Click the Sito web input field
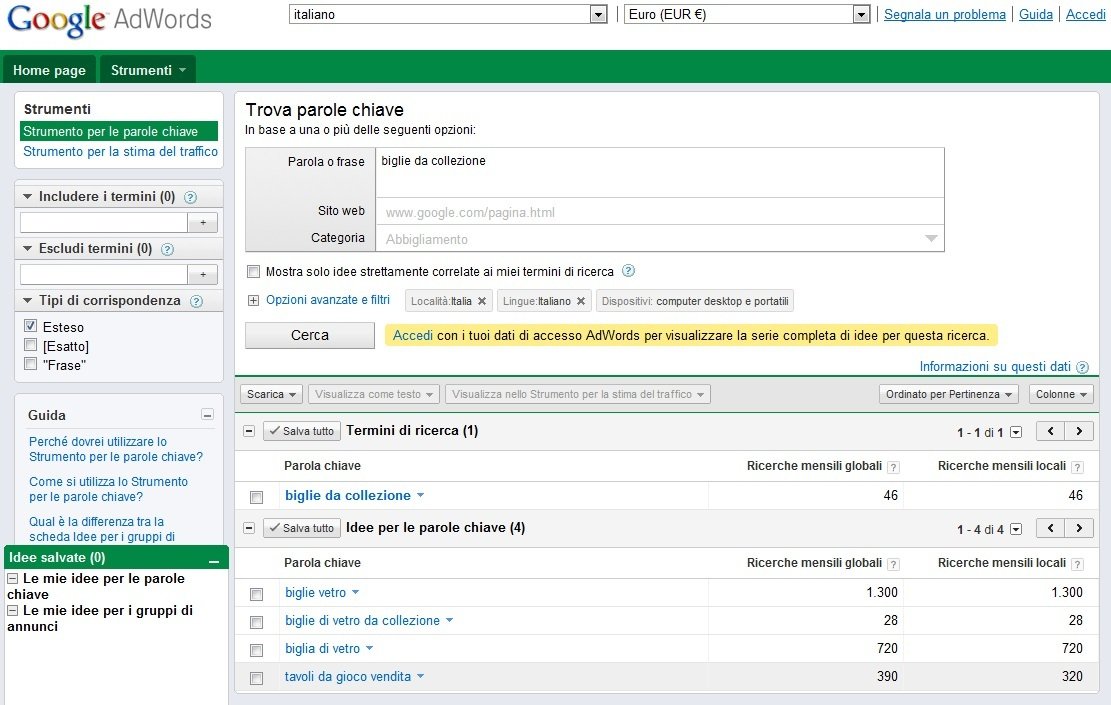 [660, 212]
